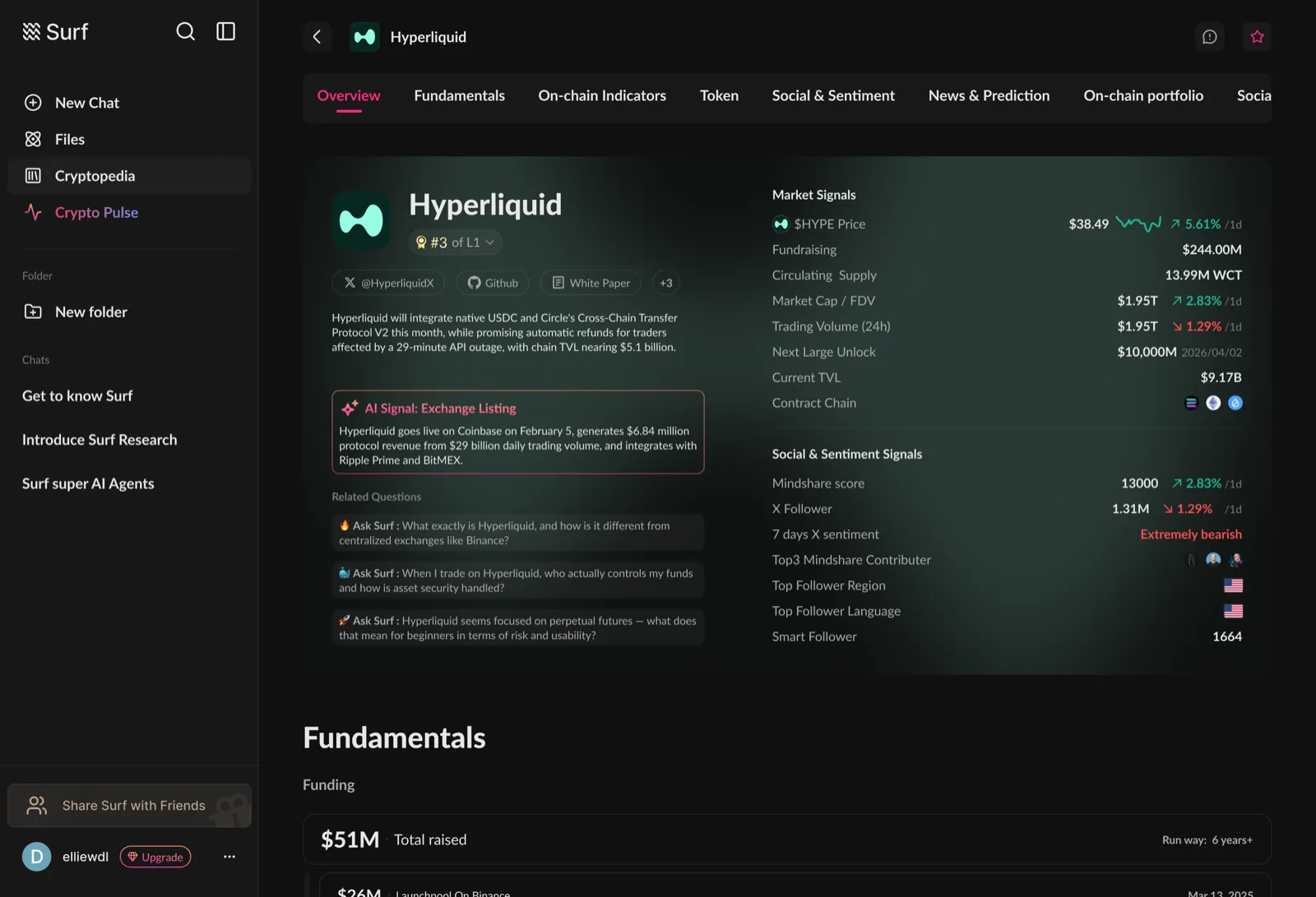Switch to the Token tab
The height and width of the screenshot is (897, 1316).
click(x=719, y=95)
